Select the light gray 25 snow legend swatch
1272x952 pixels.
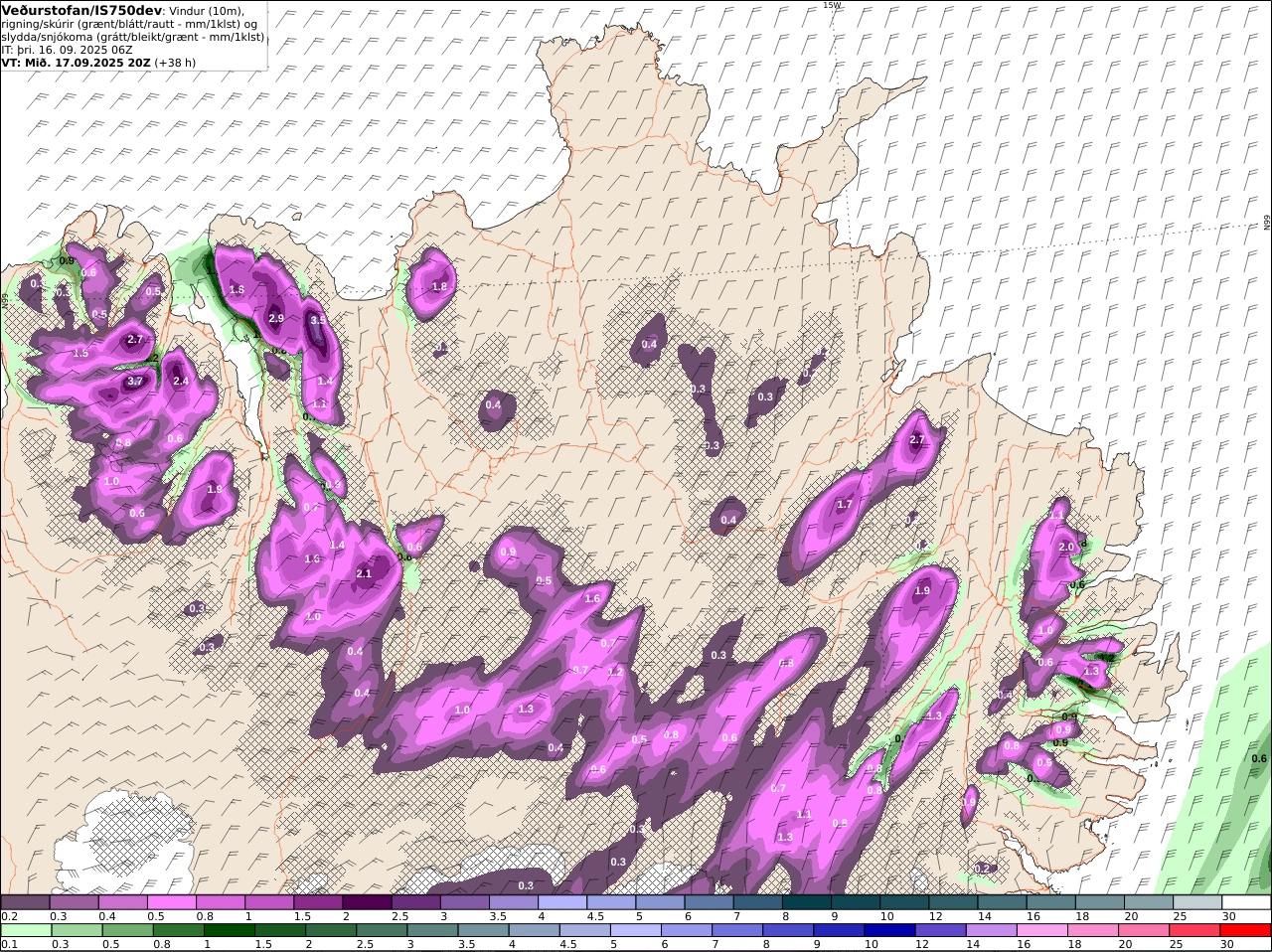[x=1197, y=902]
